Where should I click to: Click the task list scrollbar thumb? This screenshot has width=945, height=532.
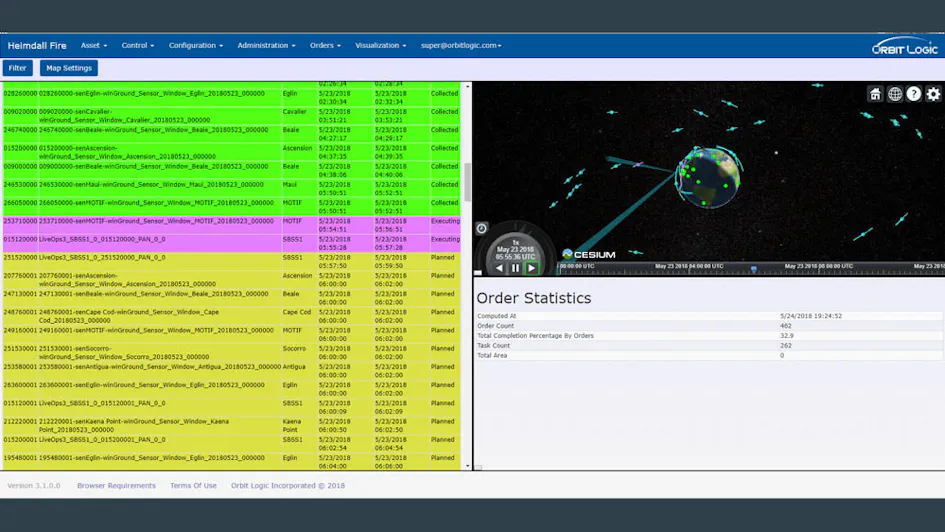tap(467, 181)
